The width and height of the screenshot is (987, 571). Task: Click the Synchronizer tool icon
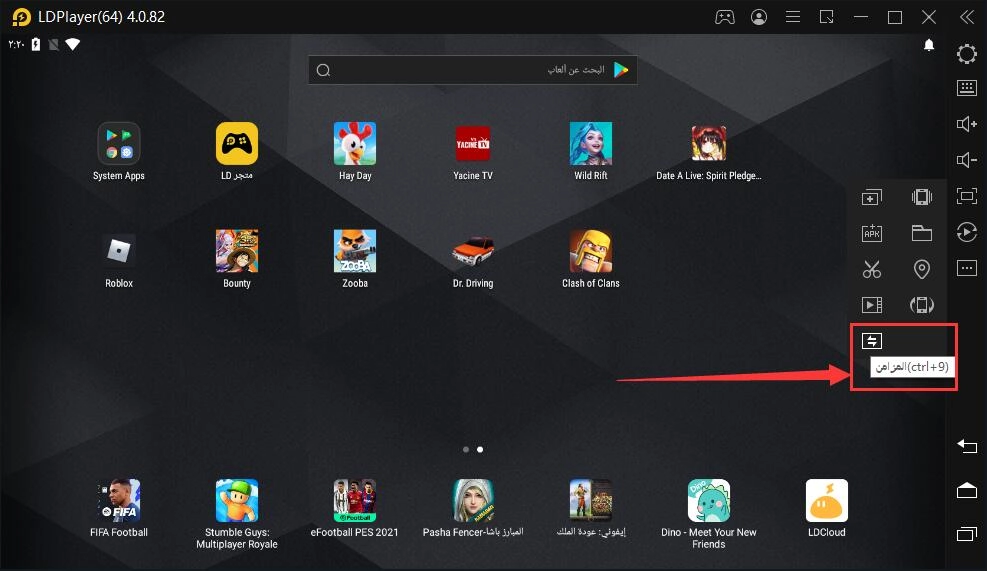pos(872,341)
